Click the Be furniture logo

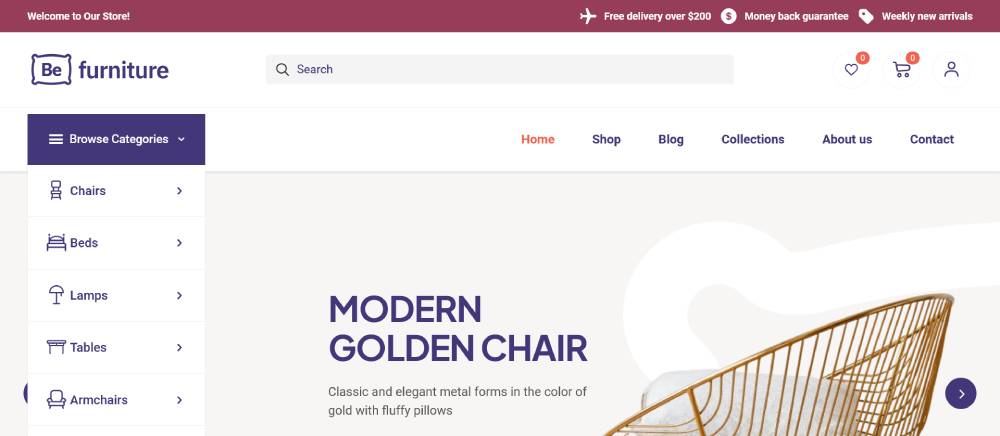coord(100,69)
